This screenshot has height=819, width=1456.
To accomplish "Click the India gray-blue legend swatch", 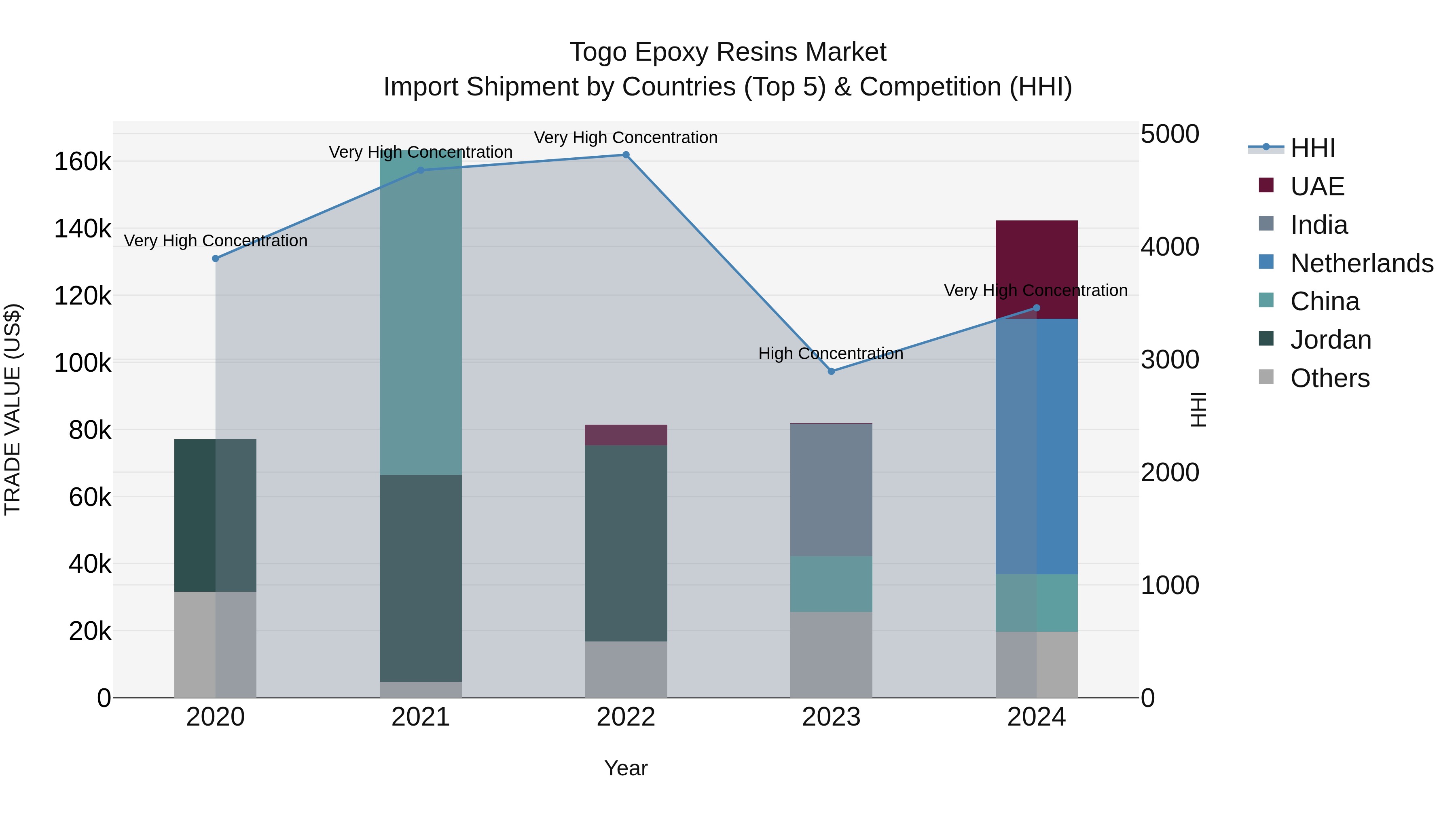I will [x=1266, y=224].
